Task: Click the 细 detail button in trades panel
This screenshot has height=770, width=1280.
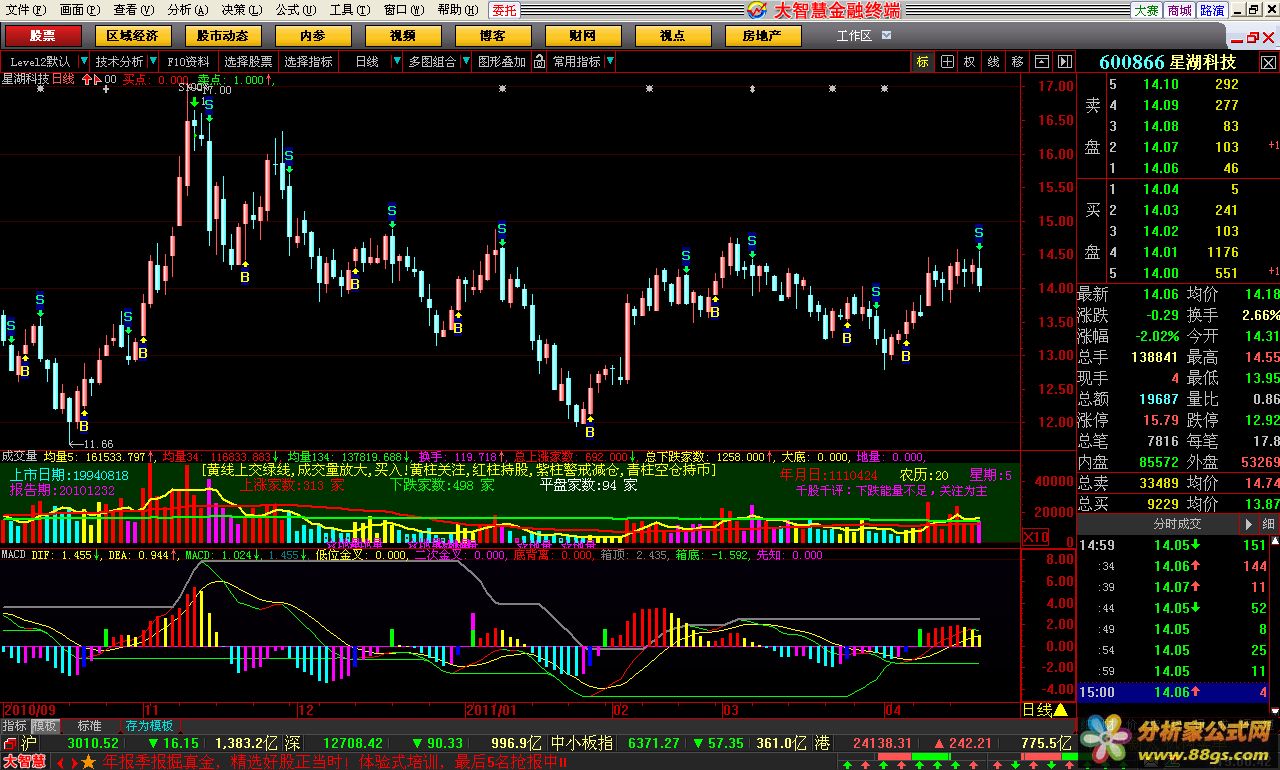Action: pyautogui.click(x=1268, y=524)
